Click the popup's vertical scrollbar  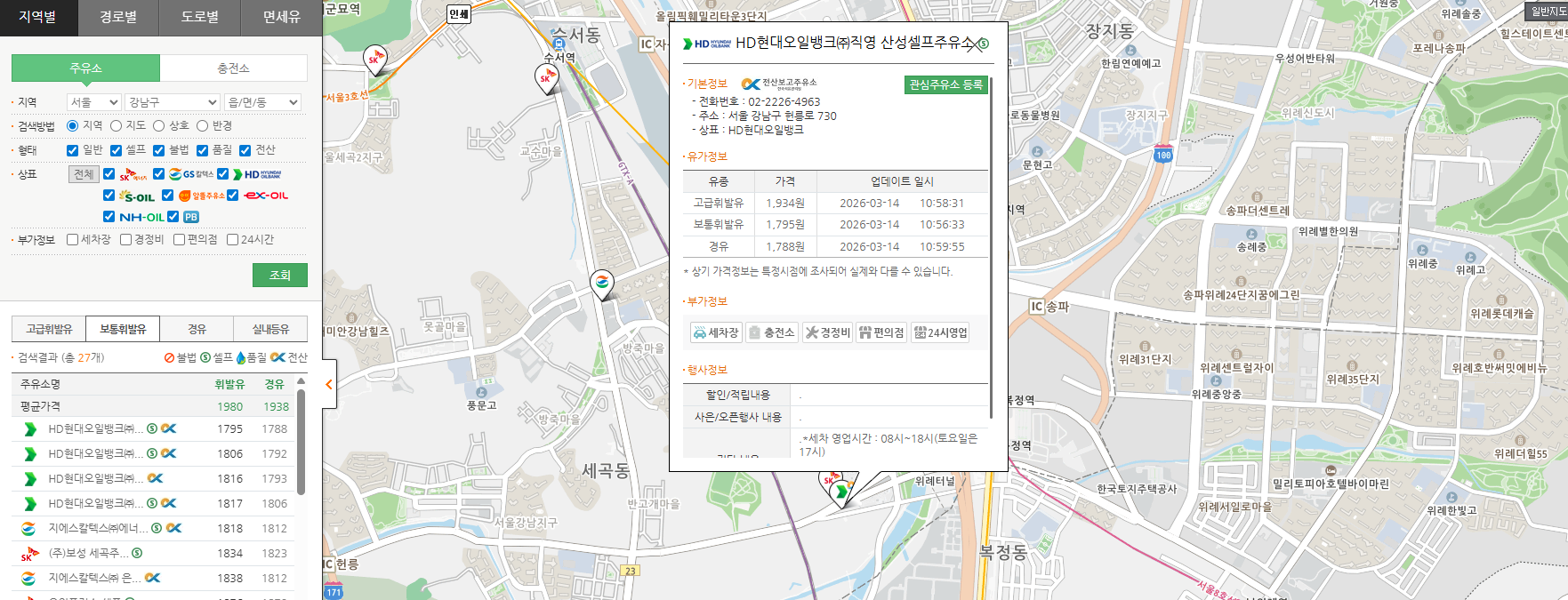point(991,249)
